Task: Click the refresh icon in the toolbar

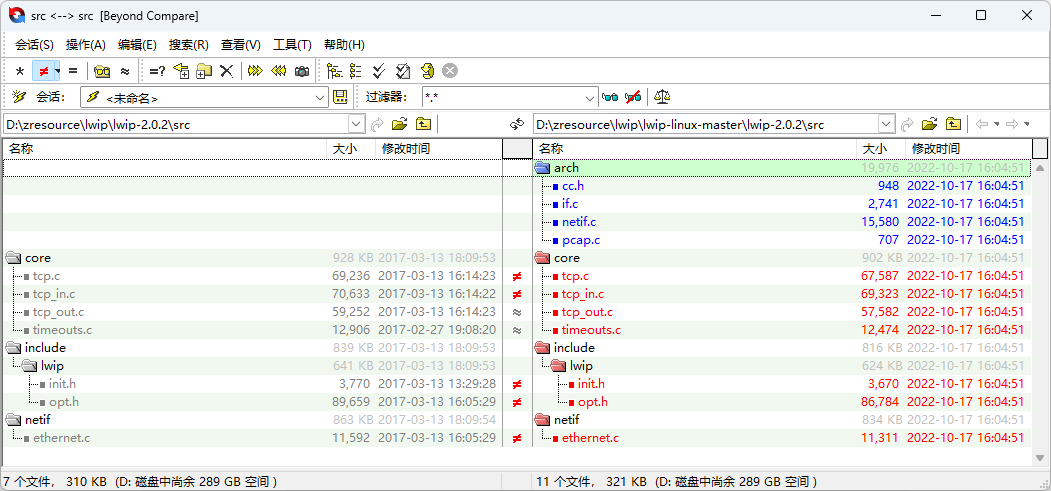Action: 428,71
